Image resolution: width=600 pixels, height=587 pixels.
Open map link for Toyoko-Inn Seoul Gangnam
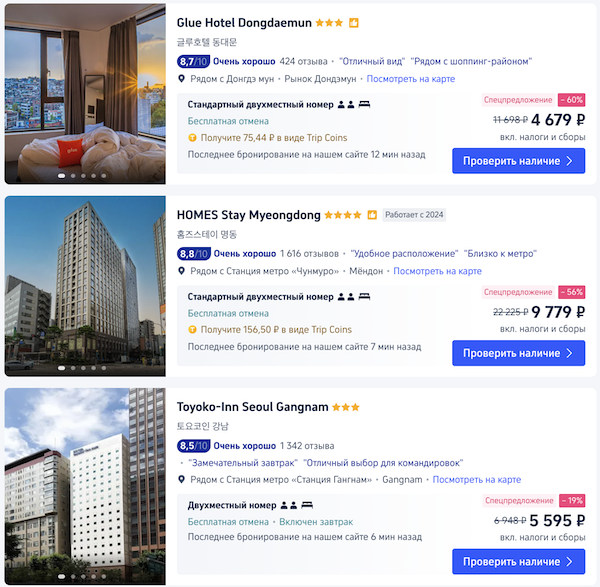point(477,479)
